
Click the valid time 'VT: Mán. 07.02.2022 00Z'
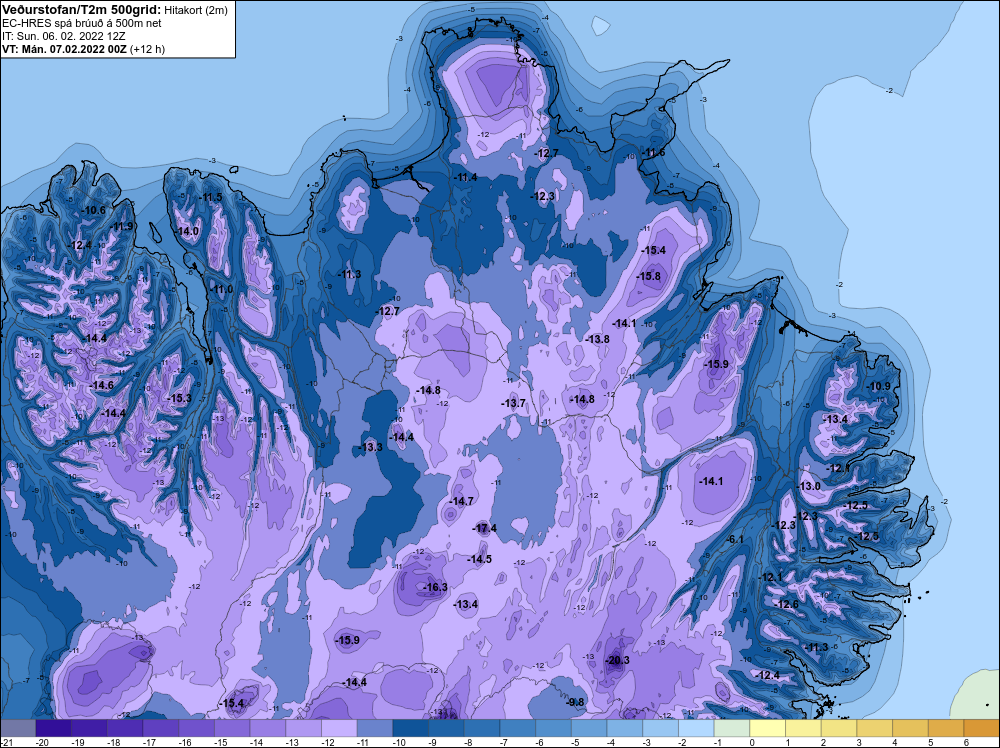tap(64, 49)
